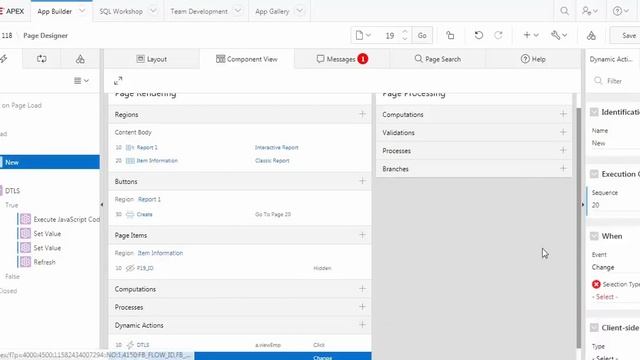The image size is (640, 360).
Task: Add a validation with plus icon
Action: (563, 132)
